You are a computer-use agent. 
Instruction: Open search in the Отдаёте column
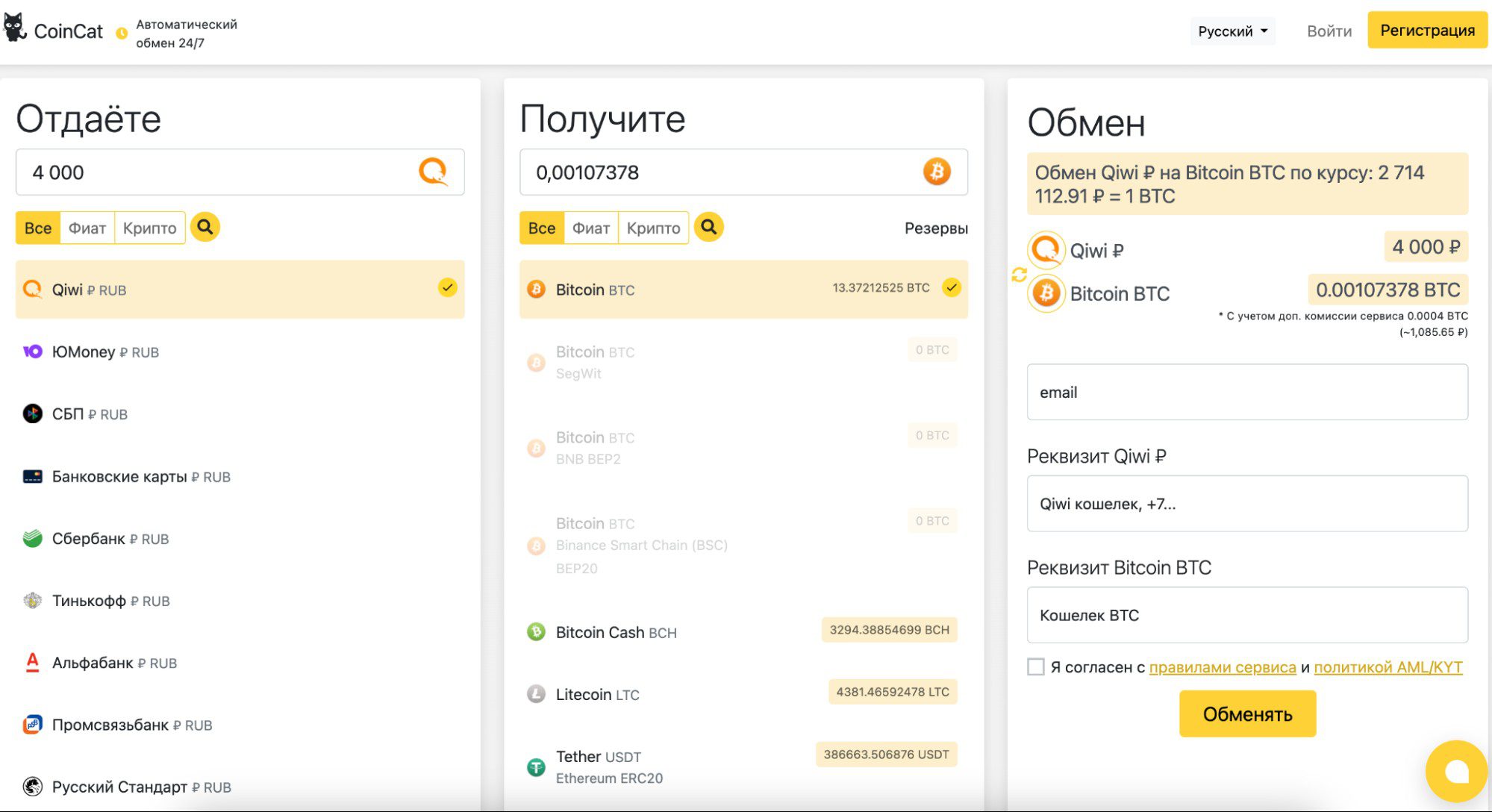point(205,227)
